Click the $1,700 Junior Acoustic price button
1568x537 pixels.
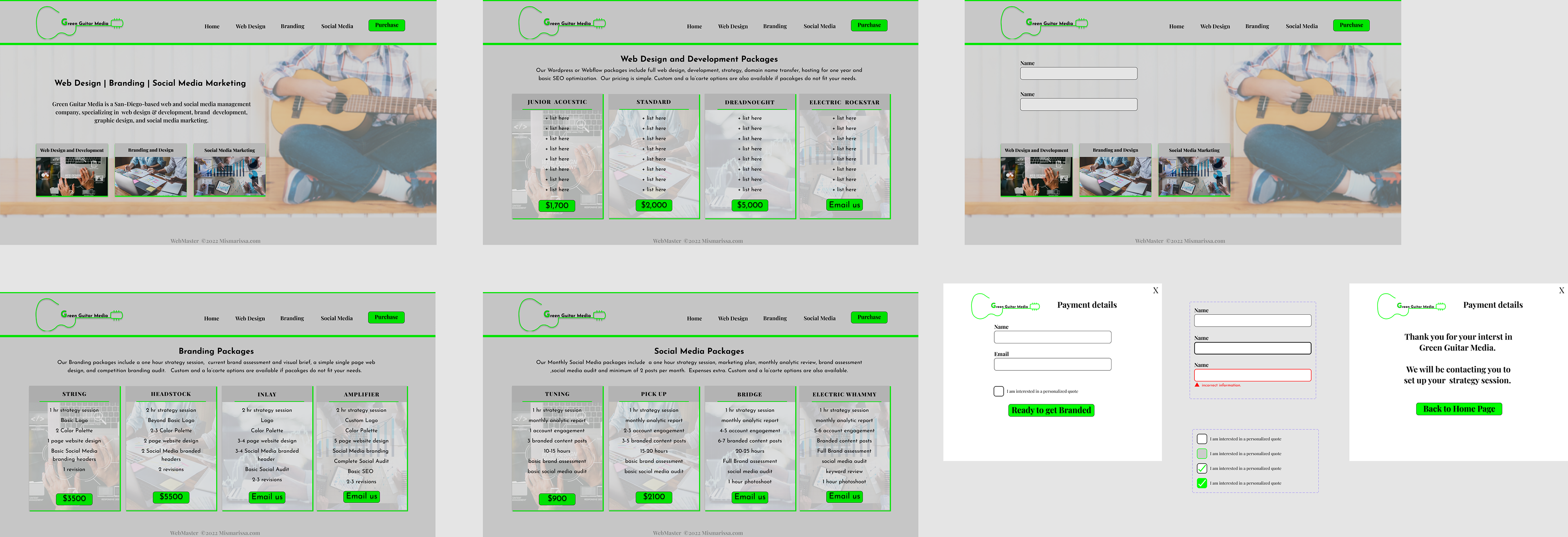556,206
